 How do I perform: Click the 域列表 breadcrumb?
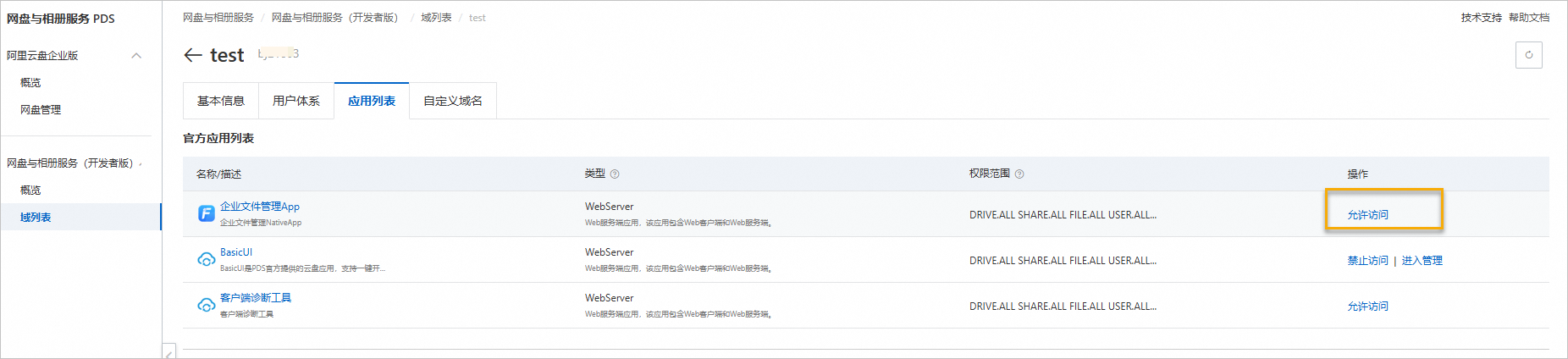[x=436, y=17]
